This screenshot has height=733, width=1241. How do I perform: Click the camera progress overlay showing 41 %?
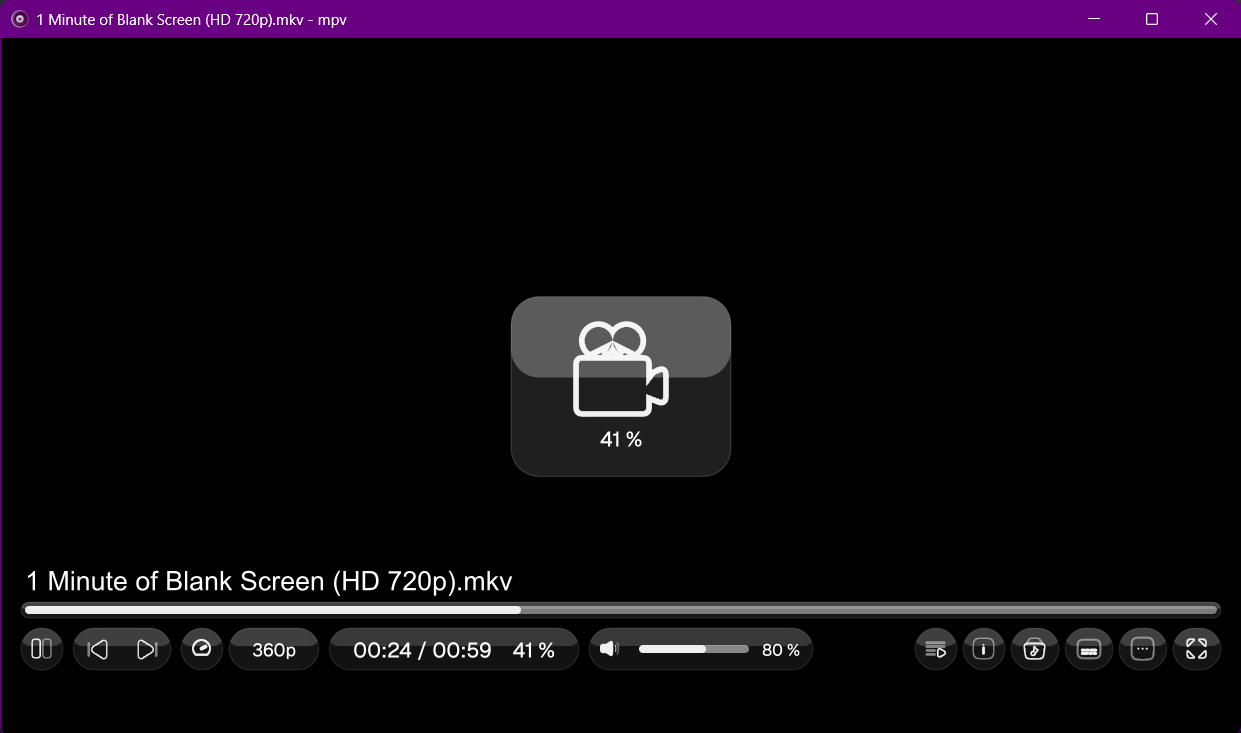click(621, 386)
